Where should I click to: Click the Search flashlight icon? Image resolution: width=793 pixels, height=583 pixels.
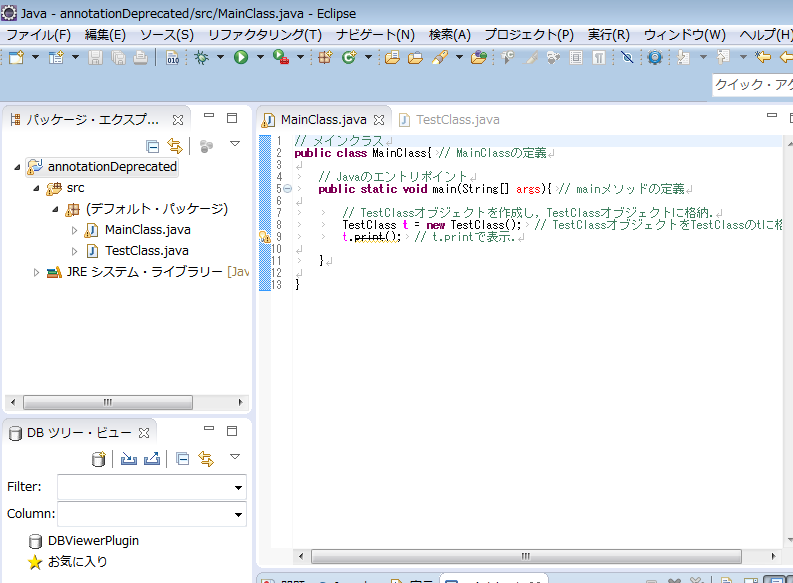coord(439,58)
